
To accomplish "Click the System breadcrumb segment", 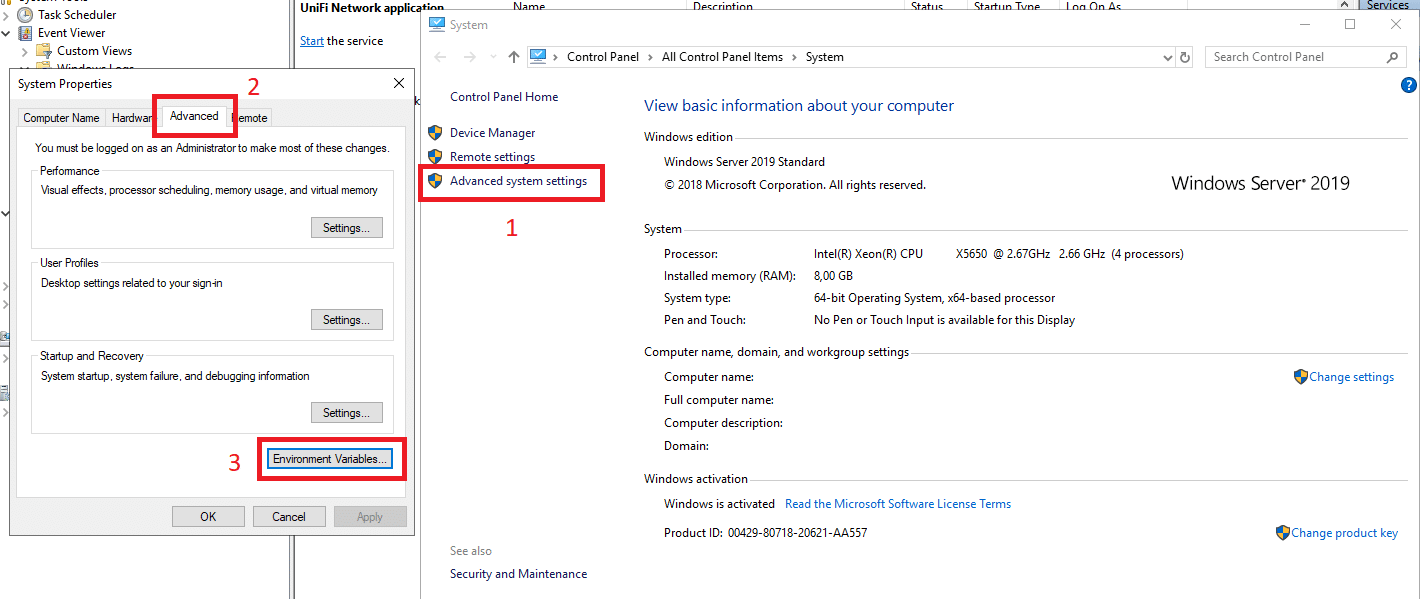I will pos(825,57).
